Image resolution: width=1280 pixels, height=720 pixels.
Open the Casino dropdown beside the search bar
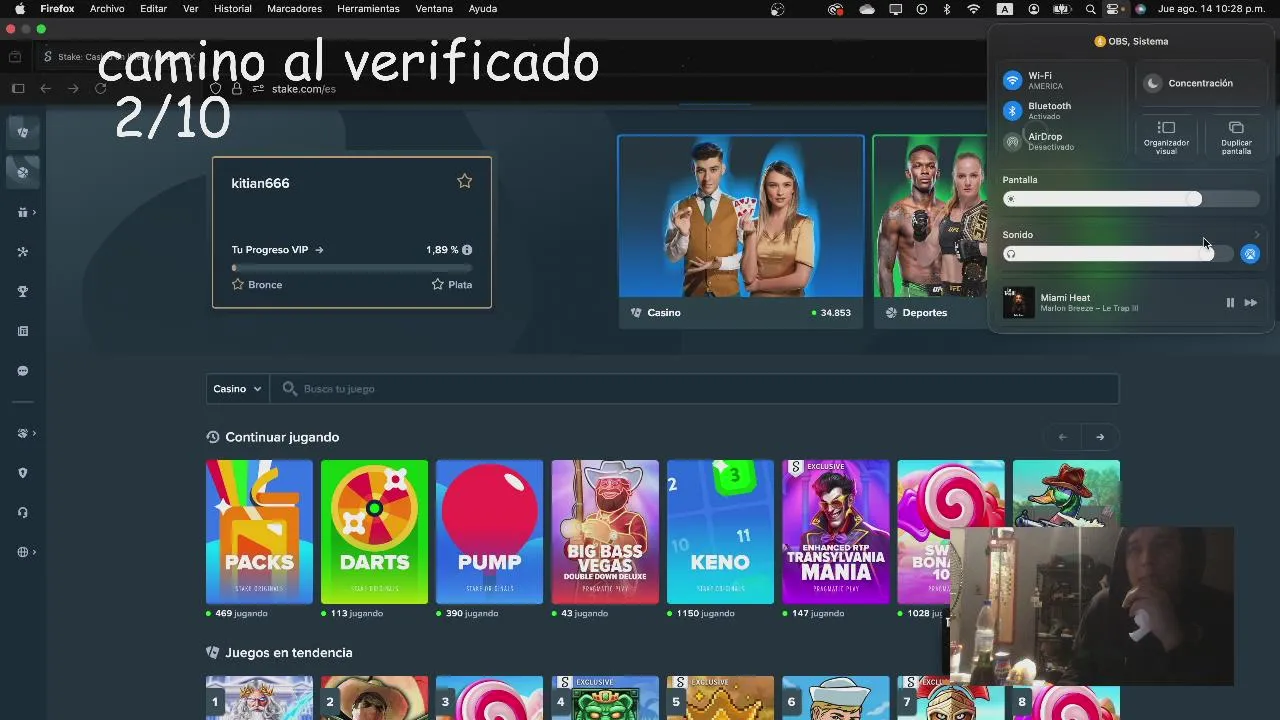tap(237, 389)
